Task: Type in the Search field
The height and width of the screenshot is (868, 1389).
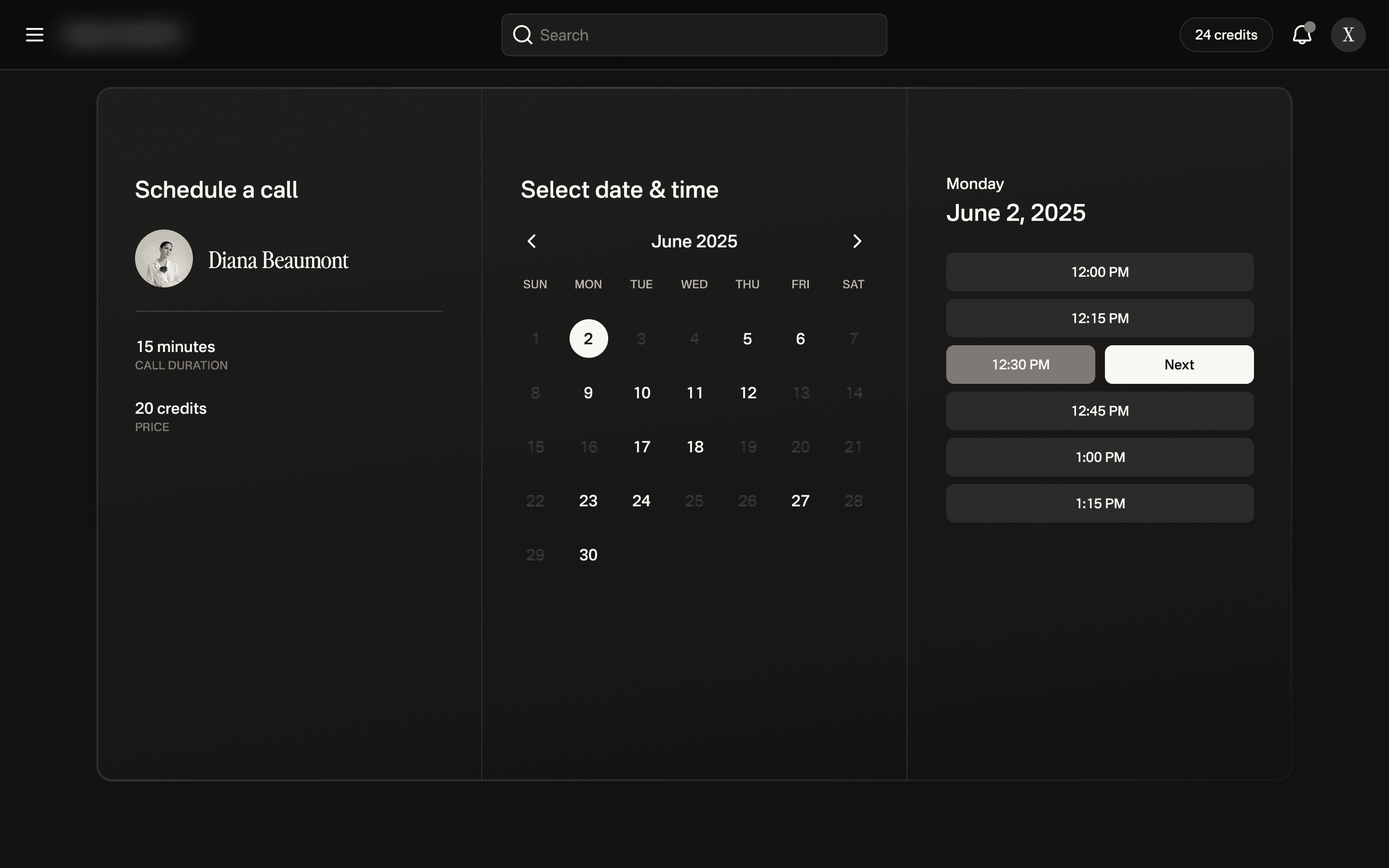Action: point(706,35)
